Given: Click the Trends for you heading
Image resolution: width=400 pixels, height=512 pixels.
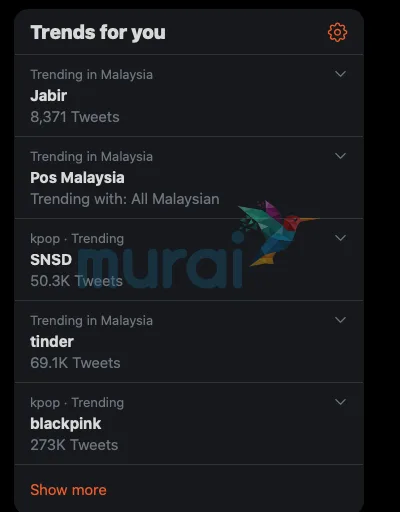Looking at the screenshot, I should pyautogui.click(x=98, y=33).
